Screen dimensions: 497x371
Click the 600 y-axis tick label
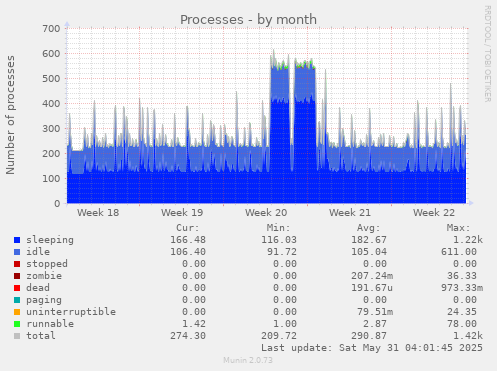click(x=51, y=54)
